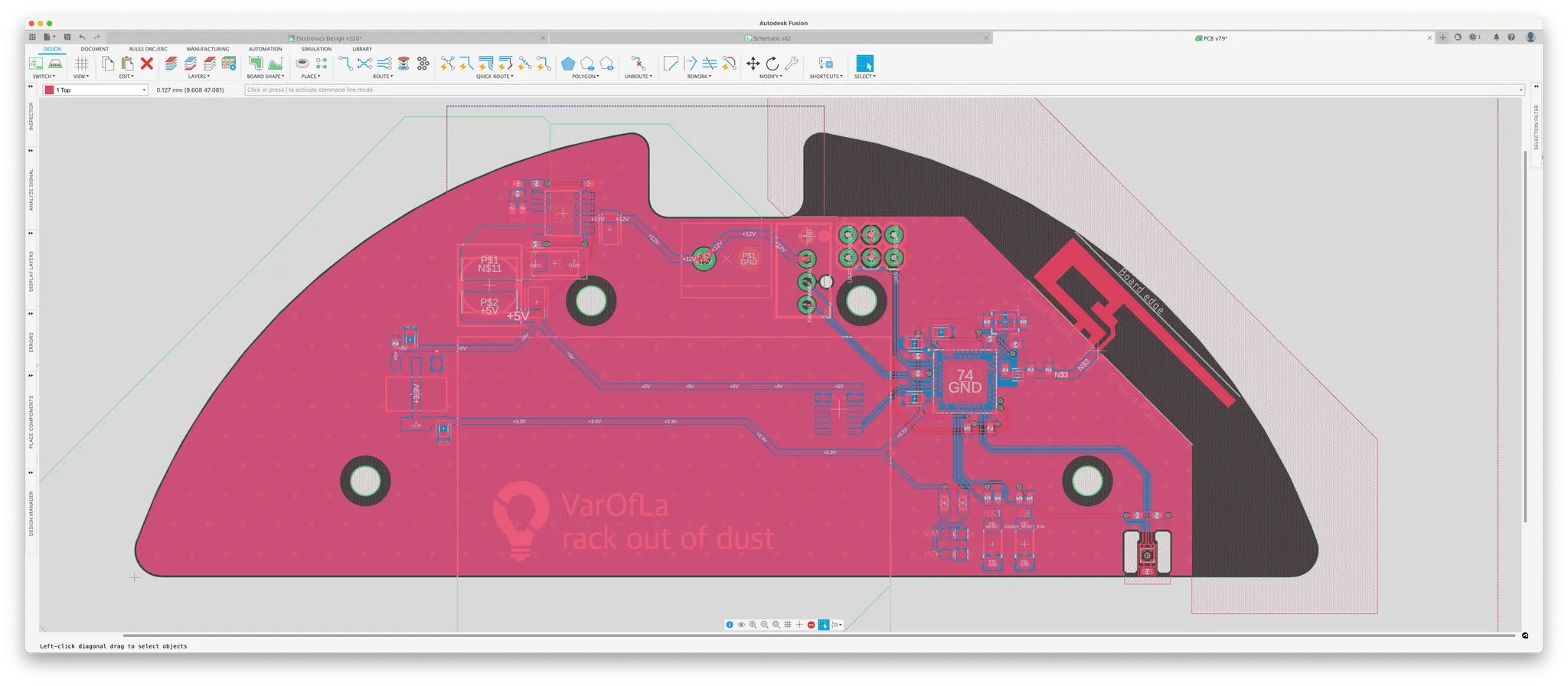Click the red Delete X icon

click(x=147, y=64)
